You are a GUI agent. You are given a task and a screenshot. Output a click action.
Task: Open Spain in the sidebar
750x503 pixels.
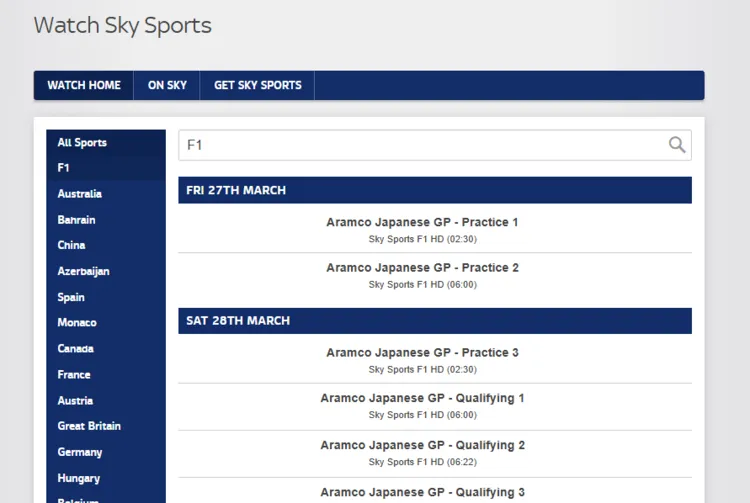[106, 297]
